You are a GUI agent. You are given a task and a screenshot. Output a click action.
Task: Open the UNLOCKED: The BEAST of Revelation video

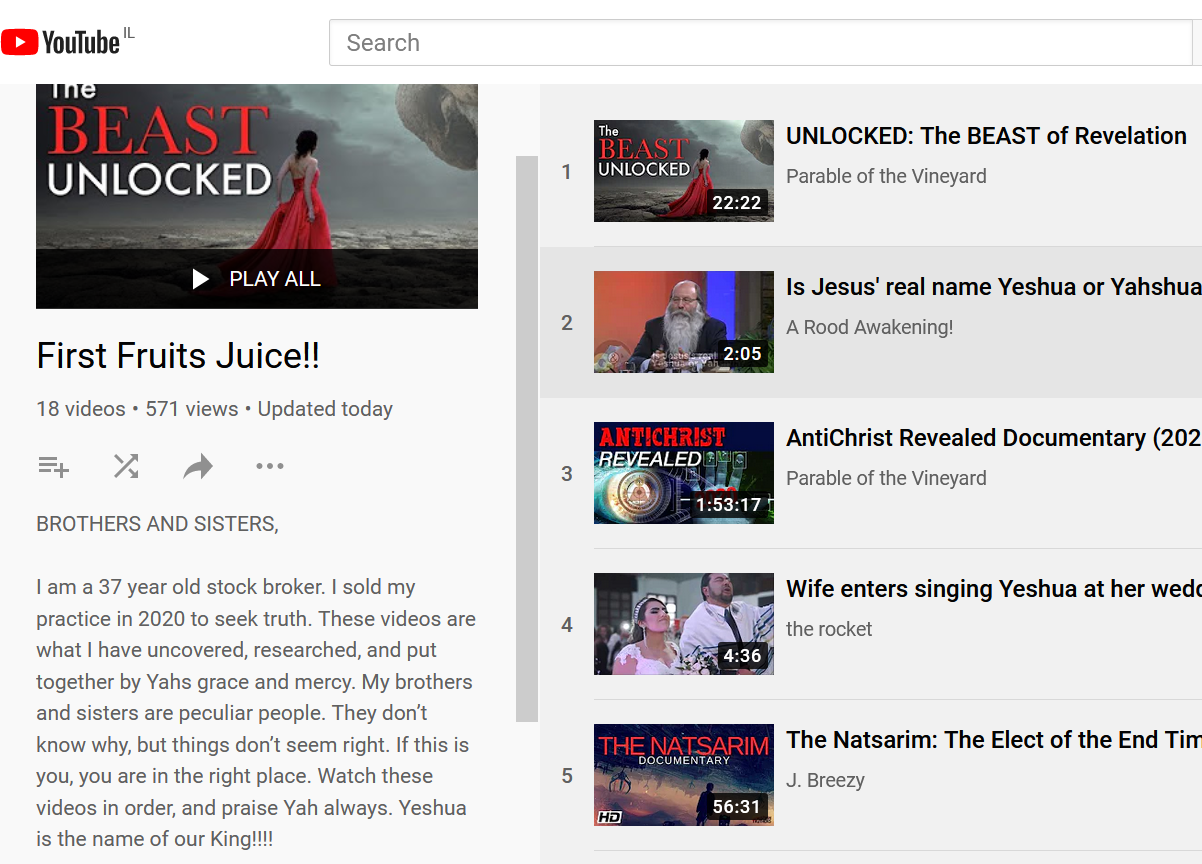(x=986, y=135)
